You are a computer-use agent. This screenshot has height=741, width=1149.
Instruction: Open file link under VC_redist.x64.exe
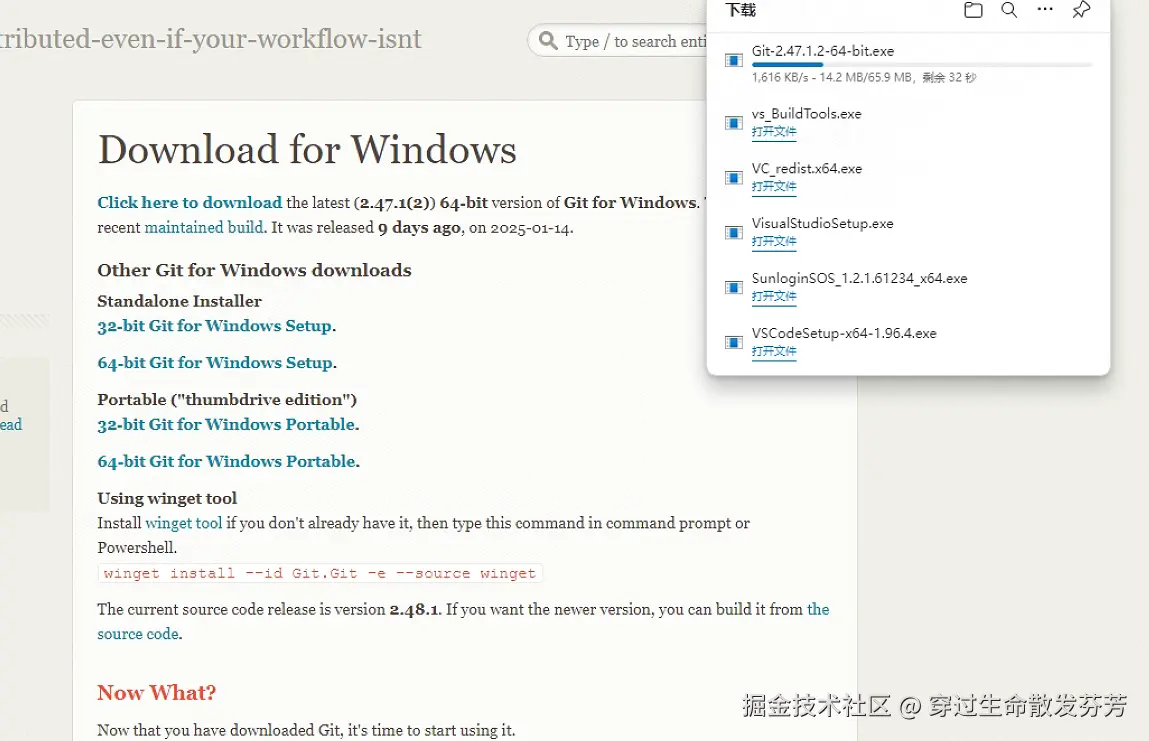pyautogui.click(x=774, y=186)
